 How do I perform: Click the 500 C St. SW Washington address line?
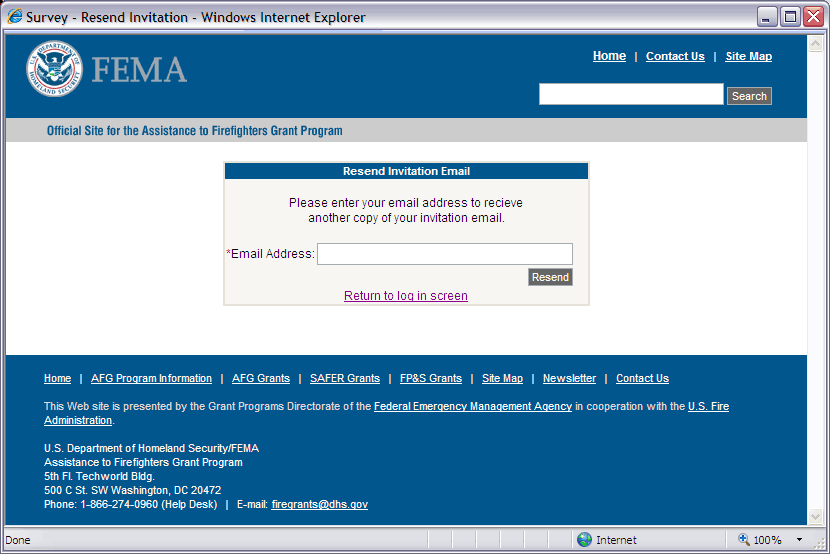click(132, 490)
